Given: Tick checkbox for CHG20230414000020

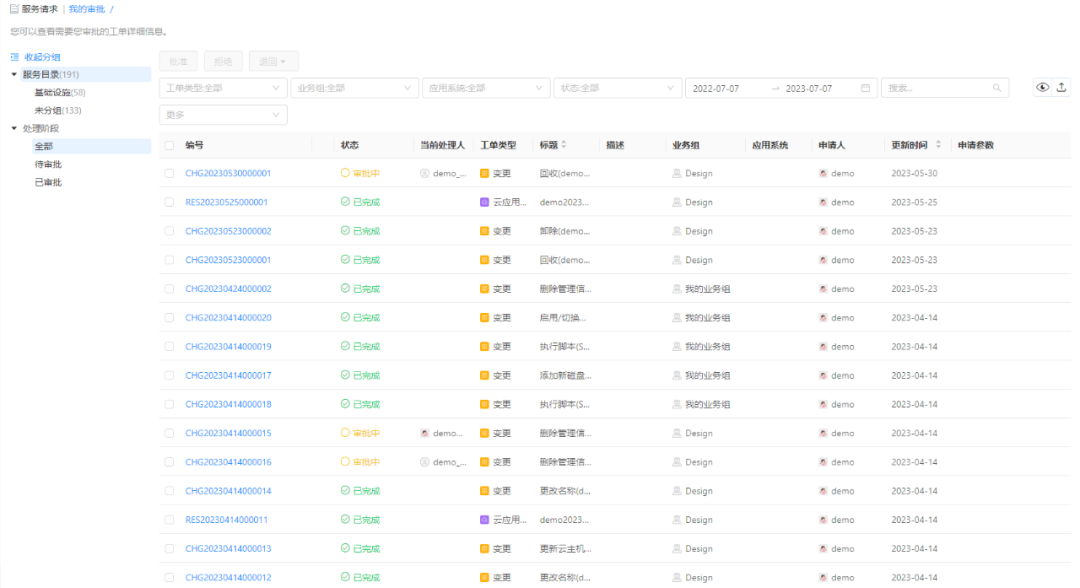Looking at the screenshot, I should click(x=169, y=318).
